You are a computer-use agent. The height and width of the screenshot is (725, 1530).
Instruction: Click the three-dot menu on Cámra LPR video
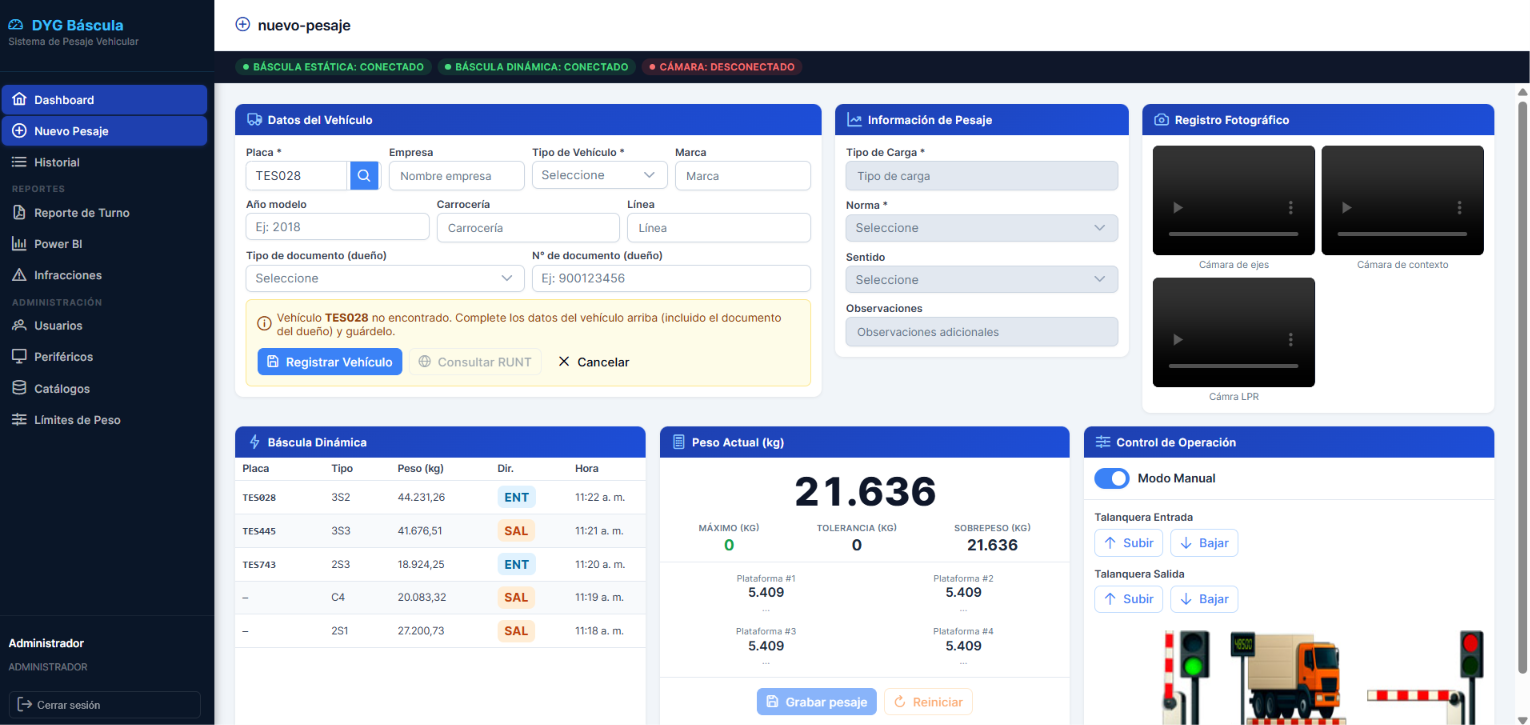[x=1291, y=339]
